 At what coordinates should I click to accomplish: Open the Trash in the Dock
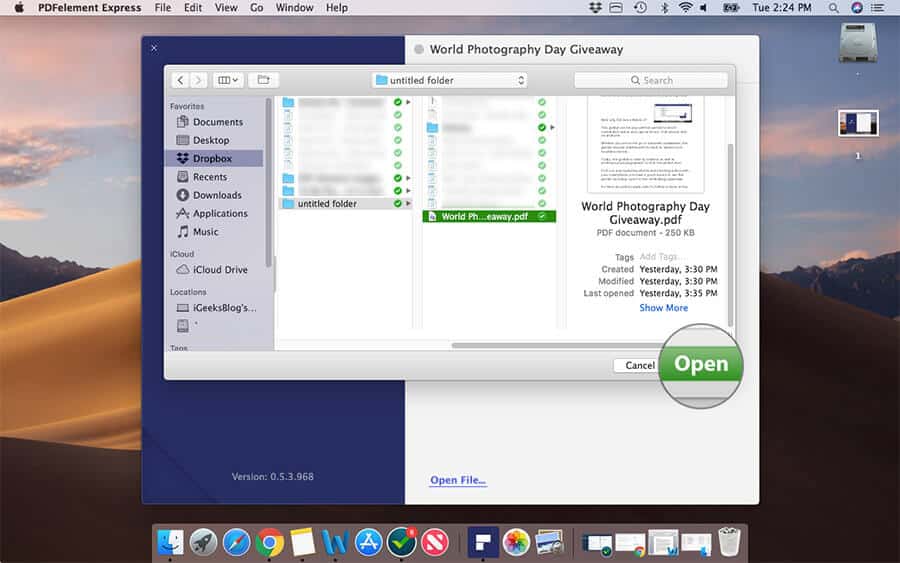pos(729,542)
